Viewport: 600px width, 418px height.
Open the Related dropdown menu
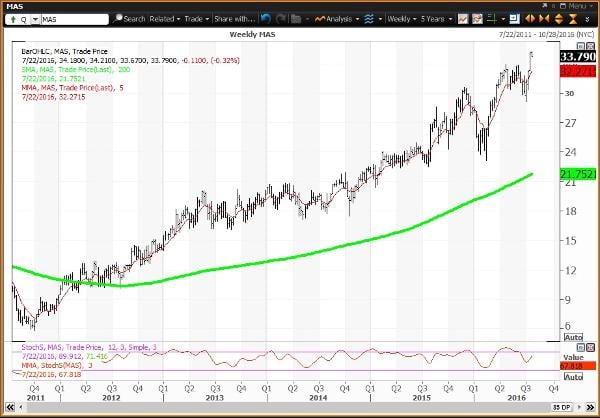tap(162, 19)
